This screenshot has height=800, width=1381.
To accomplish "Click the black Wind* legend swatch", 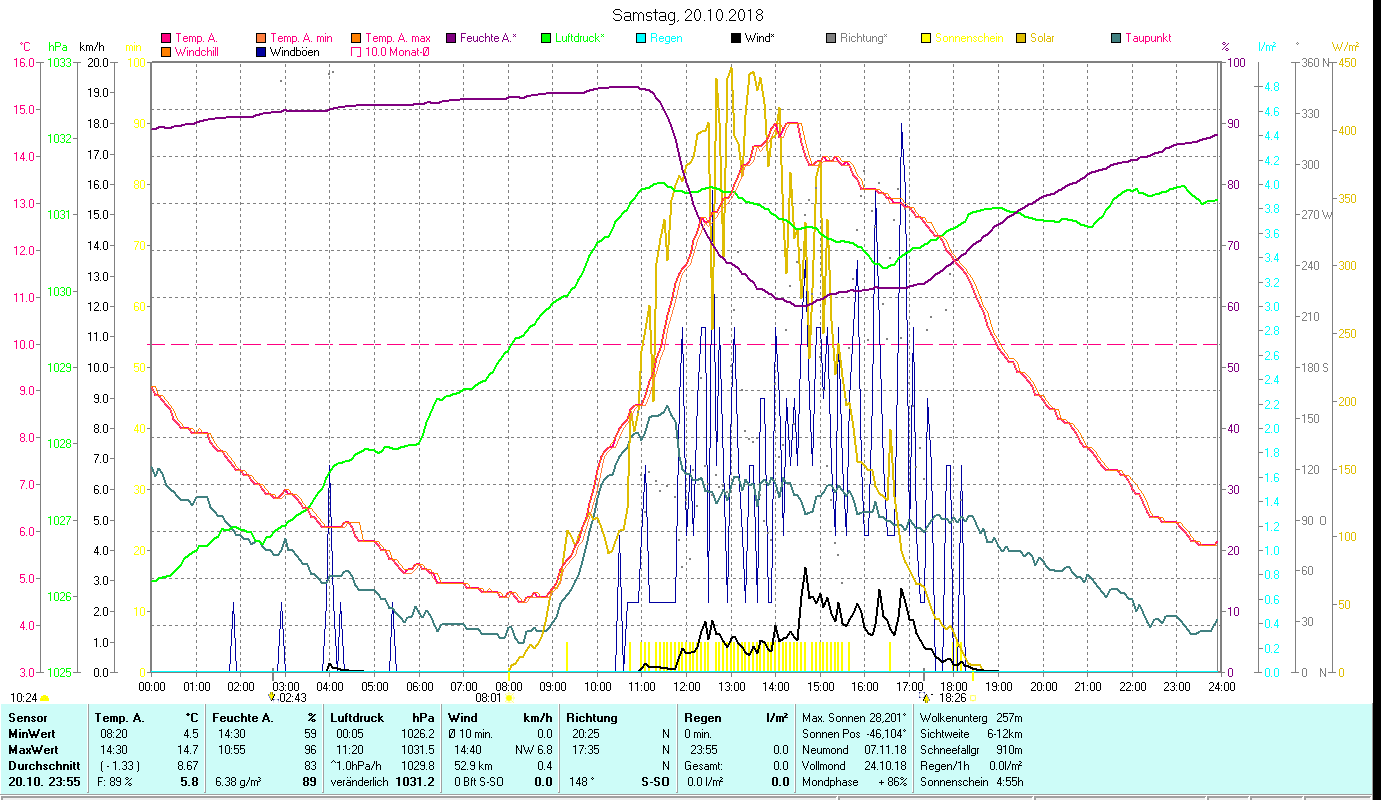I will (735, 39).
